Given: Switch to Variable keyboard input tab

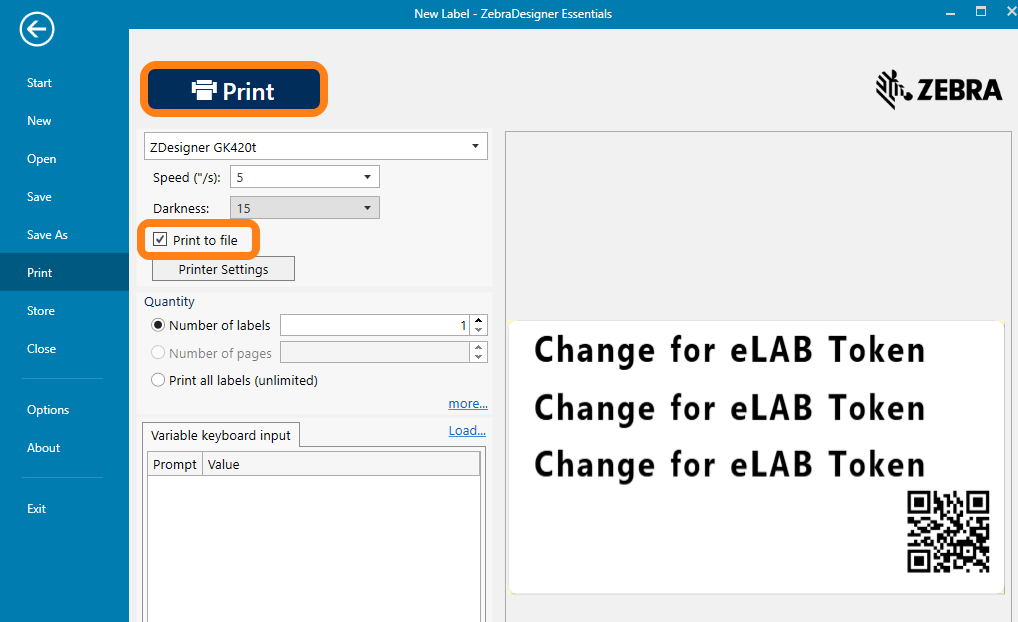Looking at the screenshot, I should tap(220, 435).
